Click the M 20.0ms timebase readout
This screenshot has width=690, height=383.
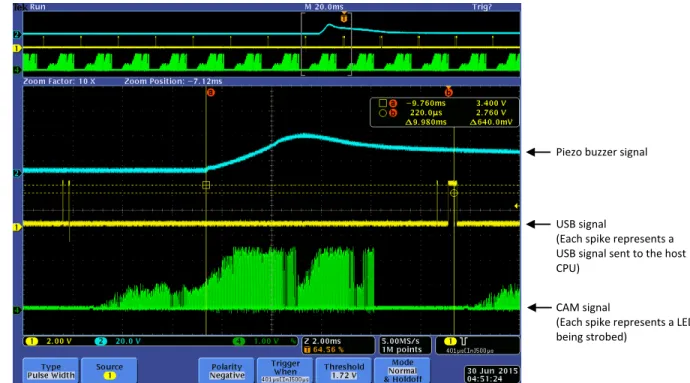tap(323, 7)
